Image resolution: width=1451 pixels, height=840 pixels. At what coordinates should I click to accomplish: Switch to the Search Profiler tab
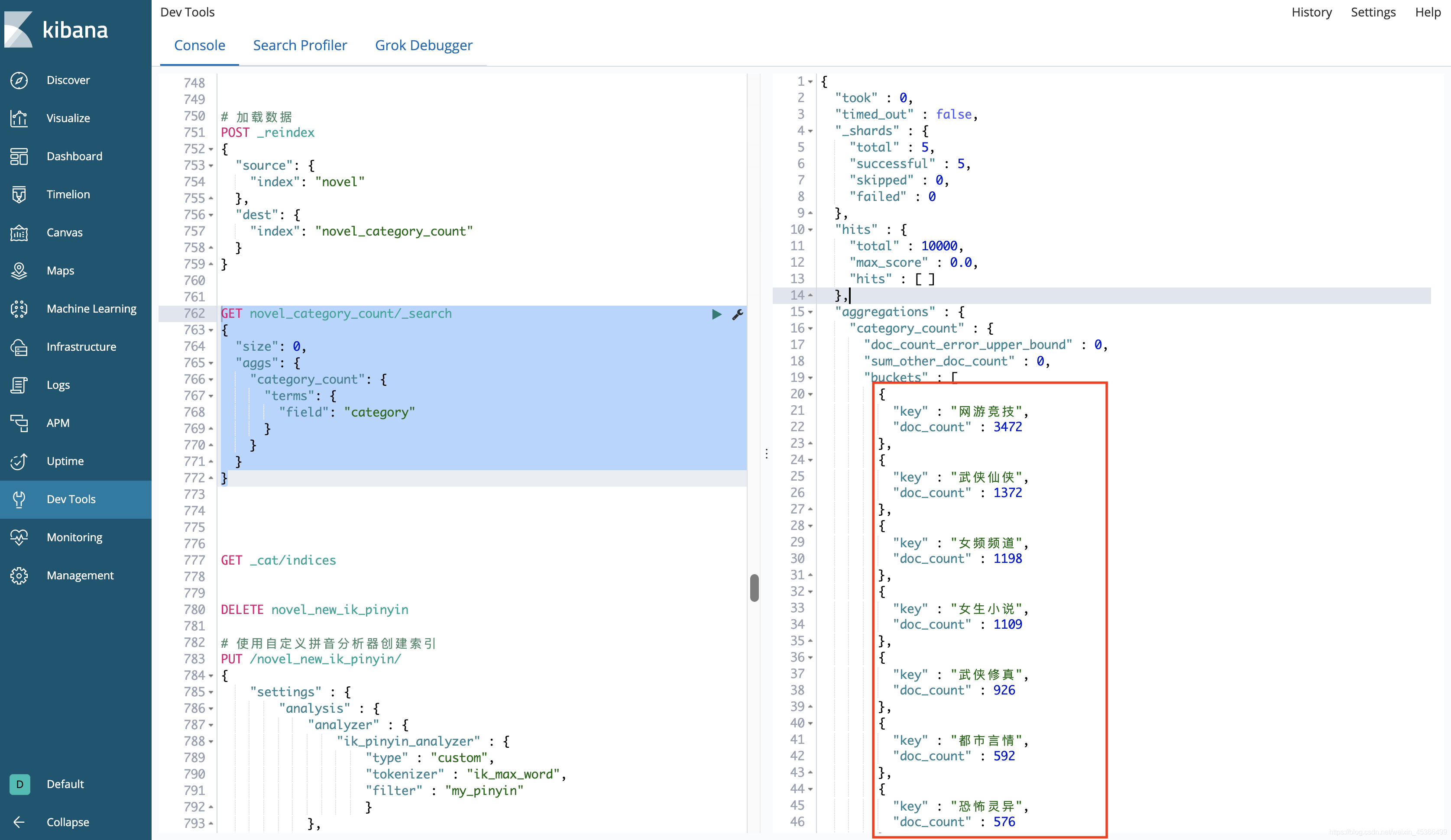coord(300,45)
